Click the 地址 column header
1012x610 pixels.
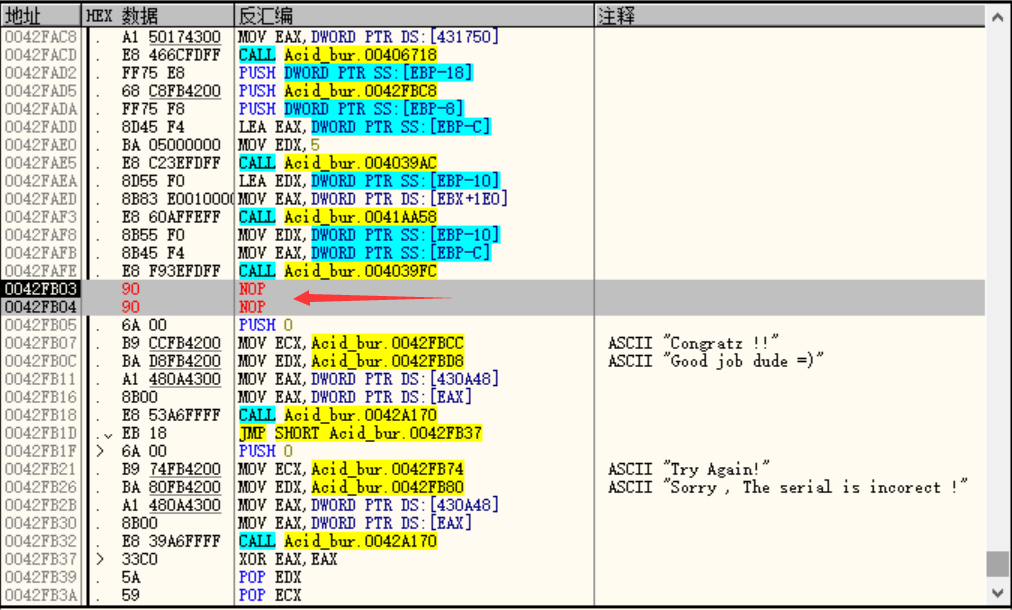[x=41, y=15]
